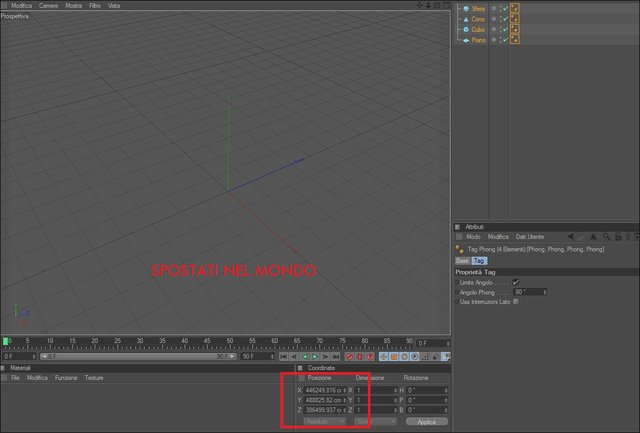640x433 pixels.
Task: Play the animation backwards
Action: point(304,357)
